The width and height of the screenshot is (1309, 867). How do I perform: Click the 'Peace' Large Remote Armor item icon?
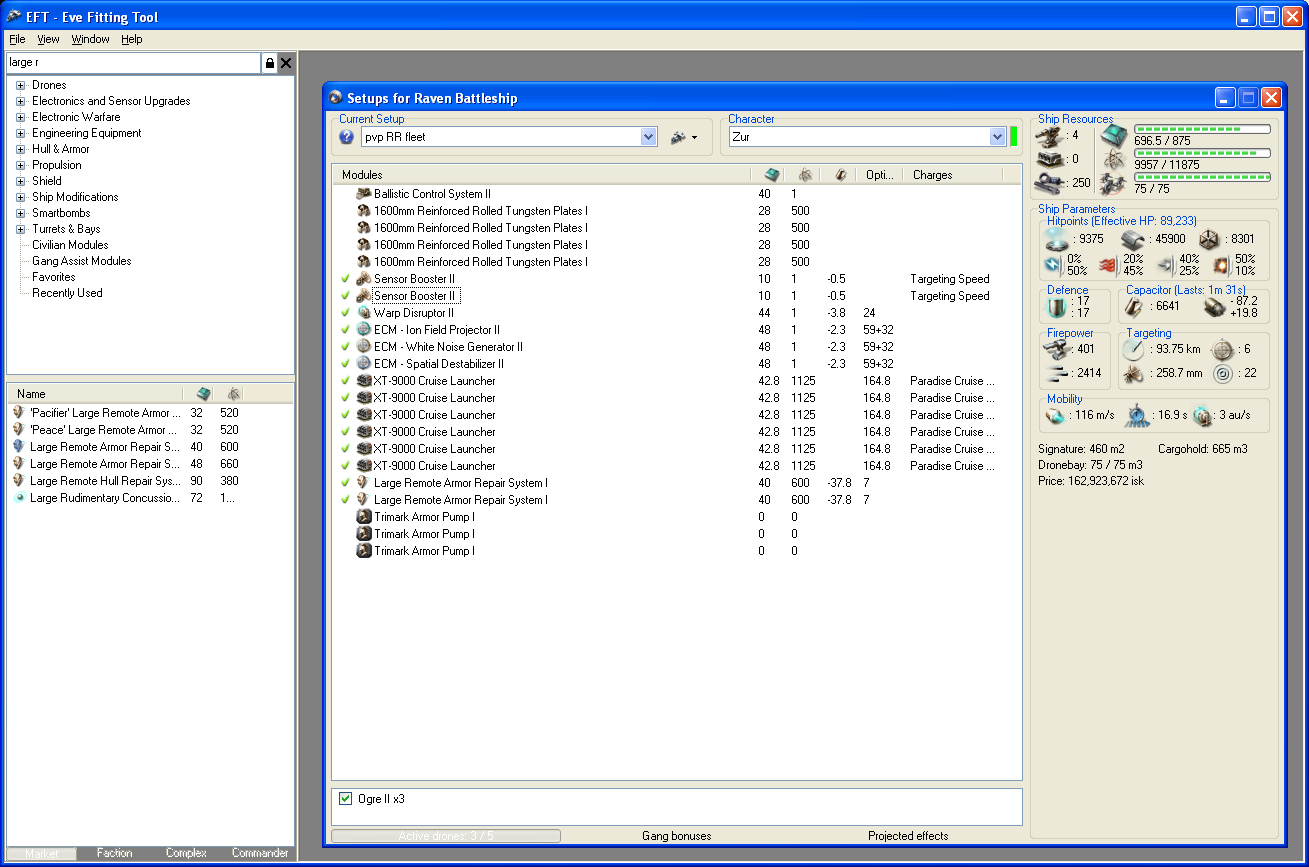(x=18, y=430)
